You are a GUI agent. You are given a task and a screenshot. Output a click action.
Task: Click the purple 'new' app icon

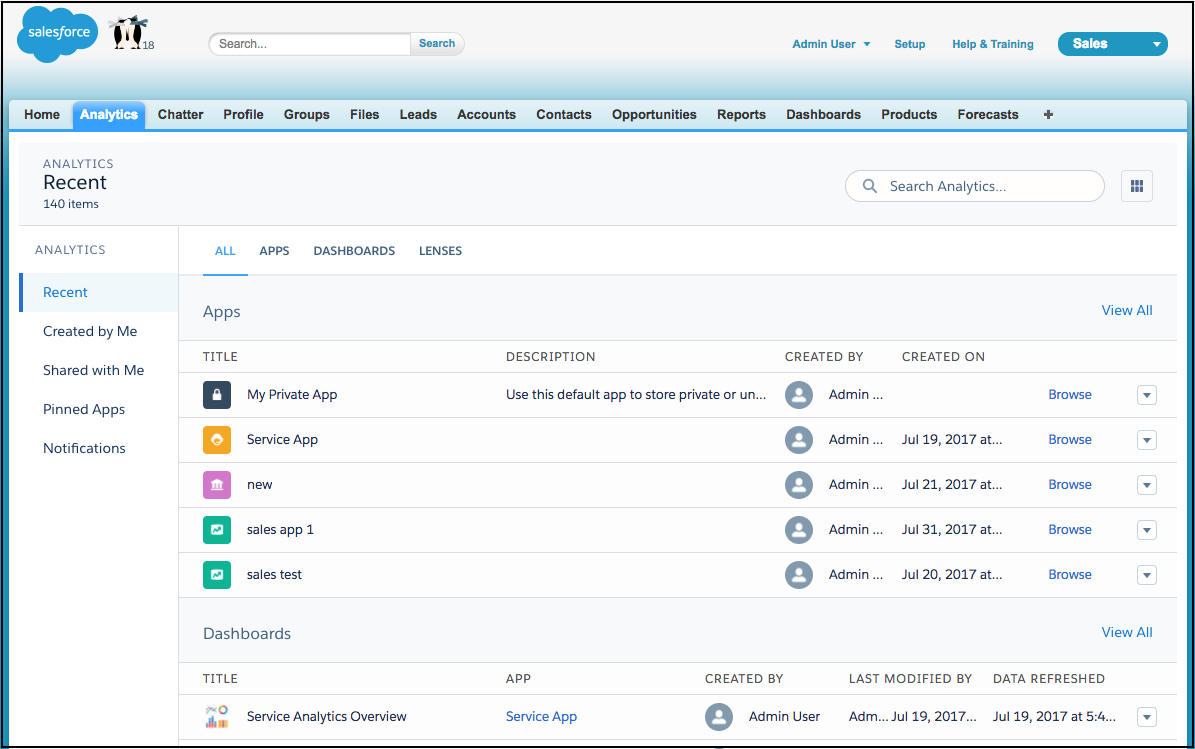[x=217, y=485]
